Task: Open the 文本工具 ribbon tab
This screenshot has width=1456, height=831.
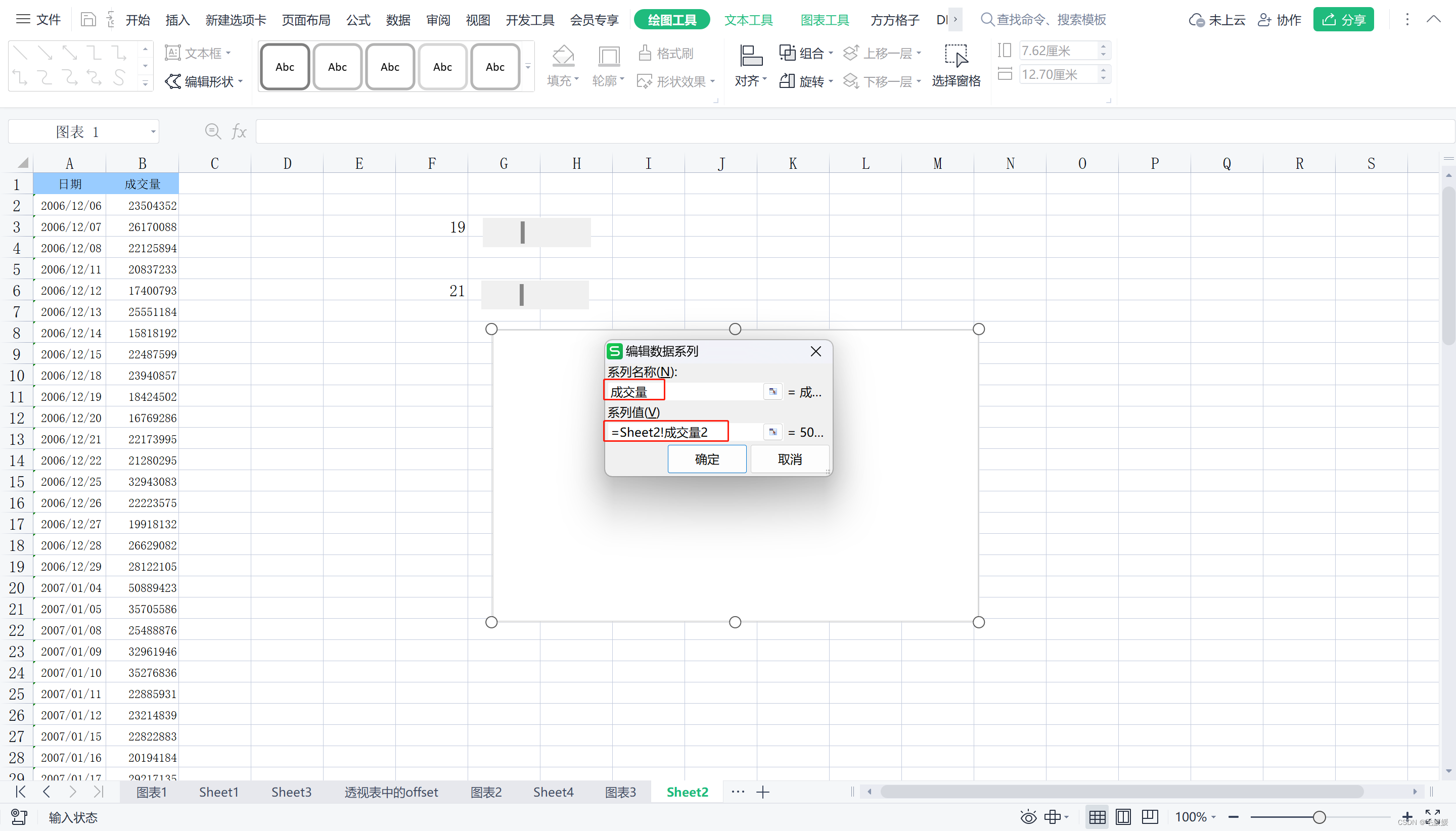Action: pos(748,20)
